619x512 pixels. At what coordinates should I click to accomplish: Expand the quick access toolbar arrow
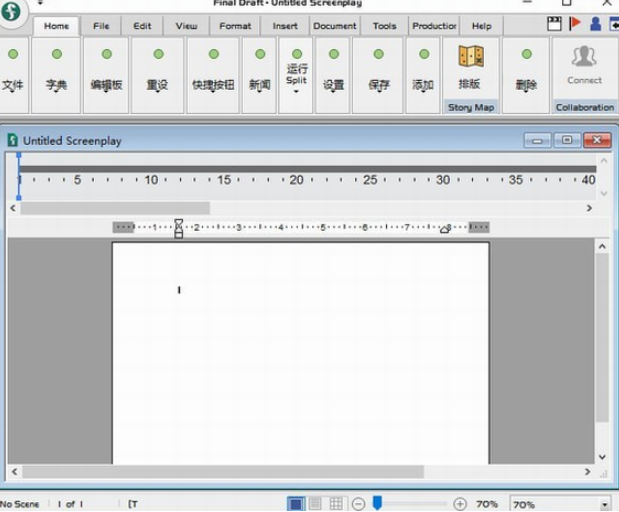(x=40, y=3)
